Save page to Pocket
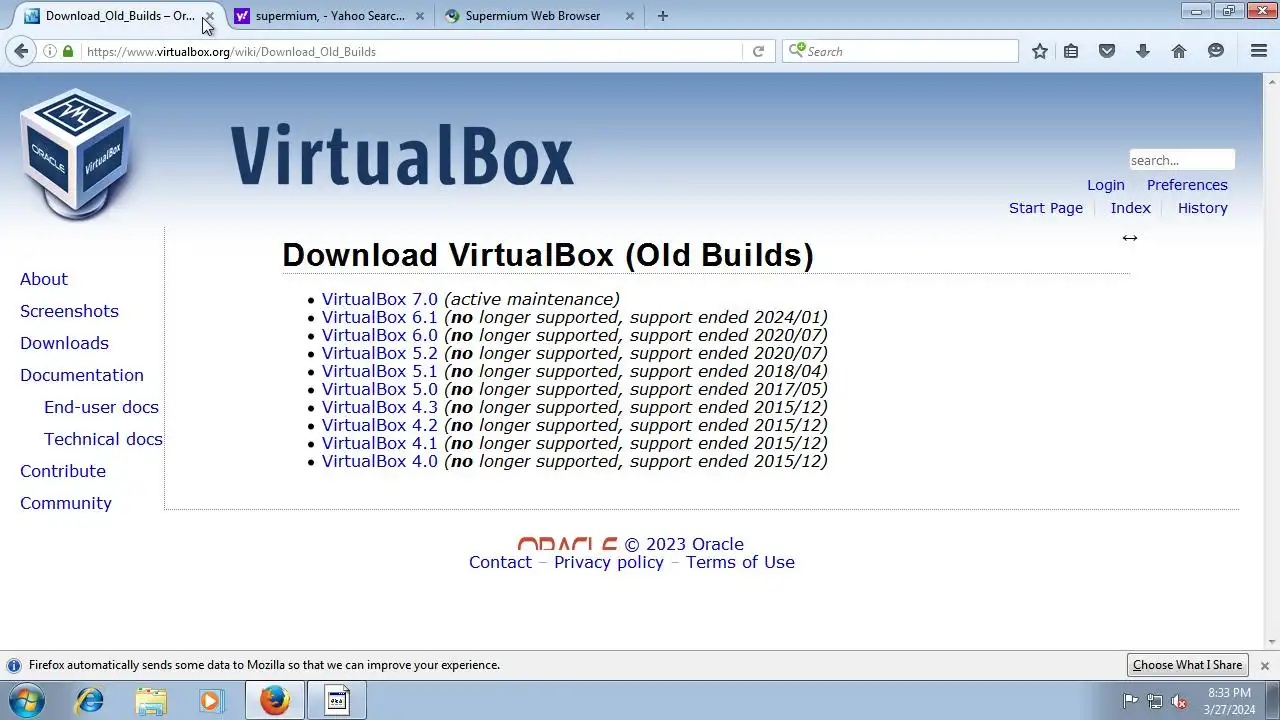1280x720 pixels. pyautogui.click(x=1107, y=51)
